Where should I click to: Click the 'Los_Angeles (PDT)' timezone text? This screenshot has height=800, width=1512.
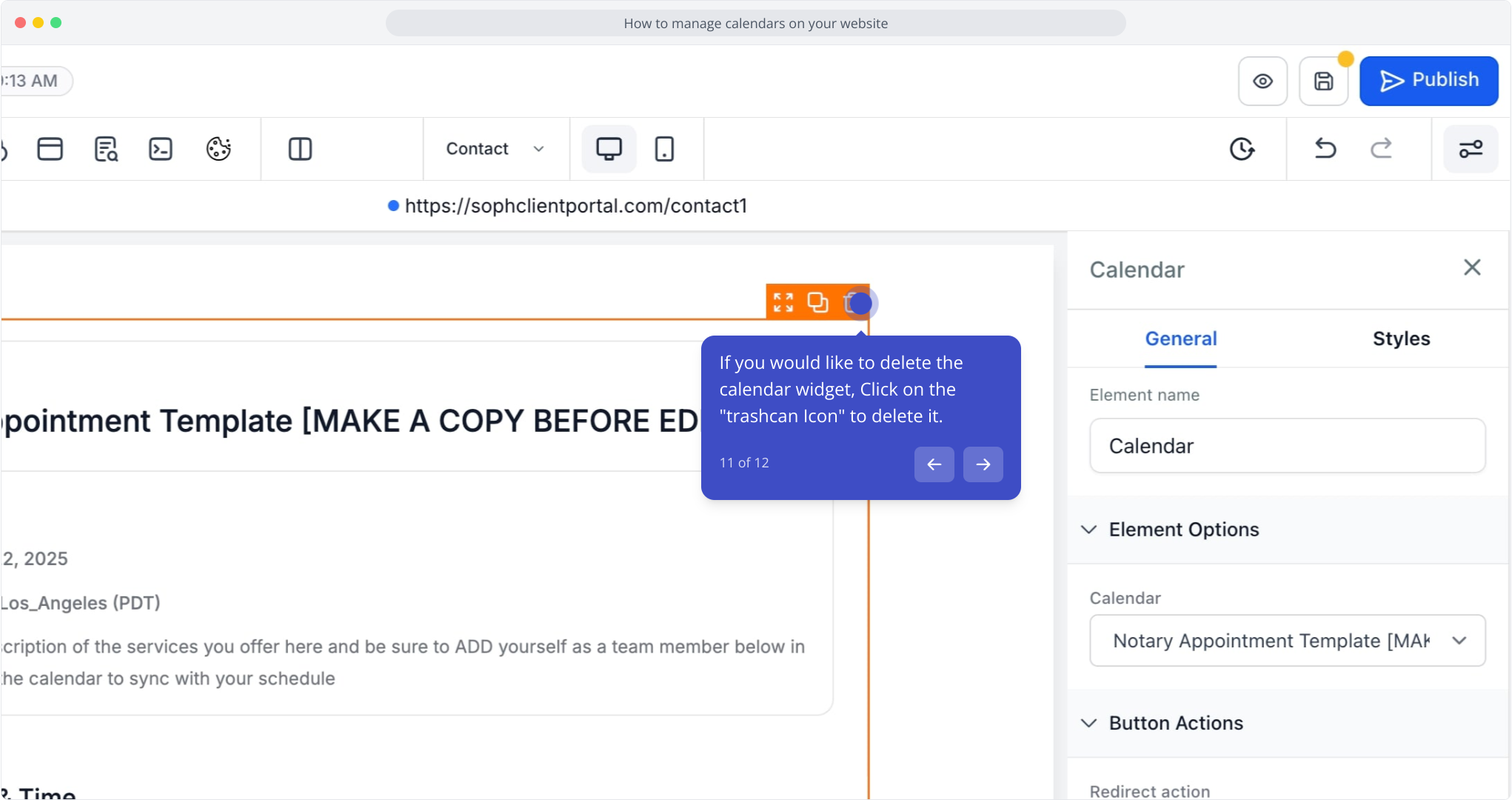coord(81,603)
